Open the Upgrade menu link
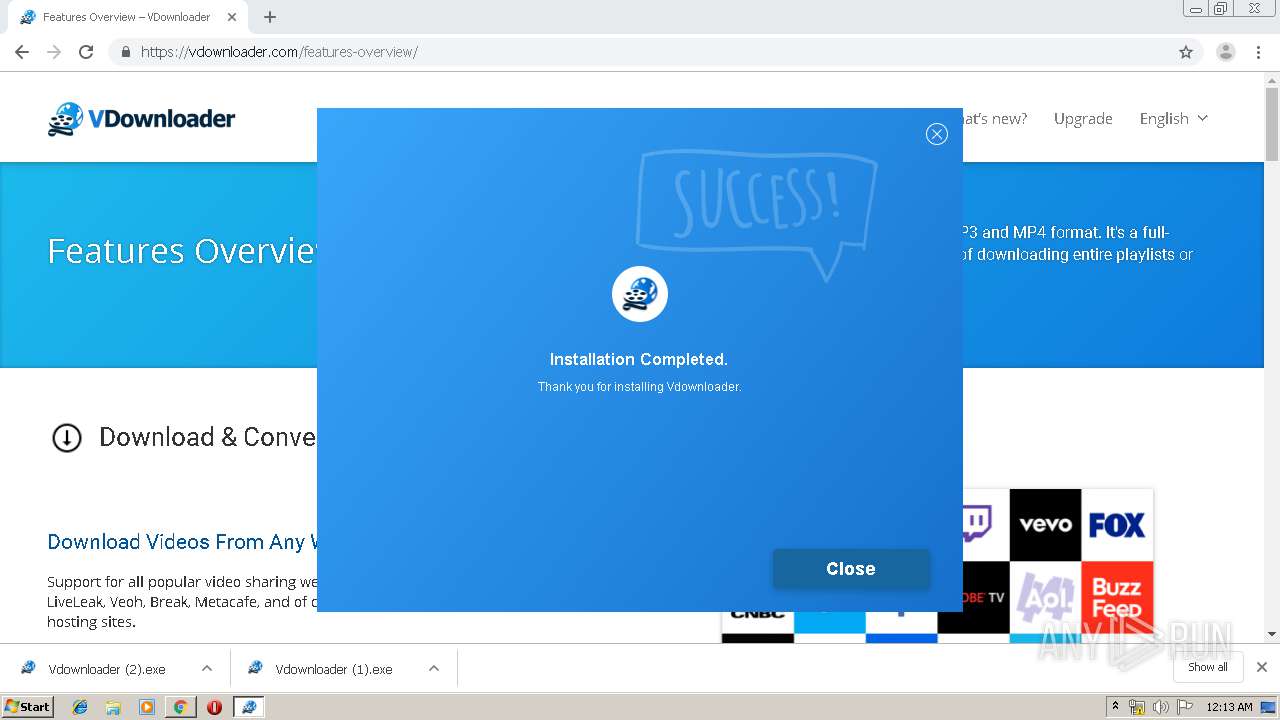The image size is (1280, 720). 1083,118
